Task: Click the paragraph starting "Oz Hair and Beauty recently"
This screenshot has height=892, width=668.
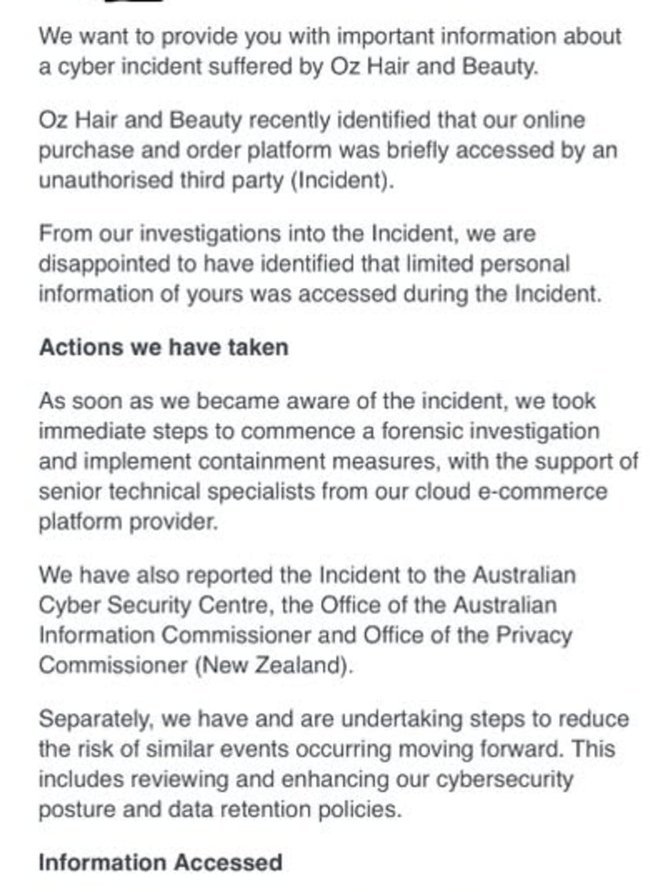Action: click(x=328, y=150)
